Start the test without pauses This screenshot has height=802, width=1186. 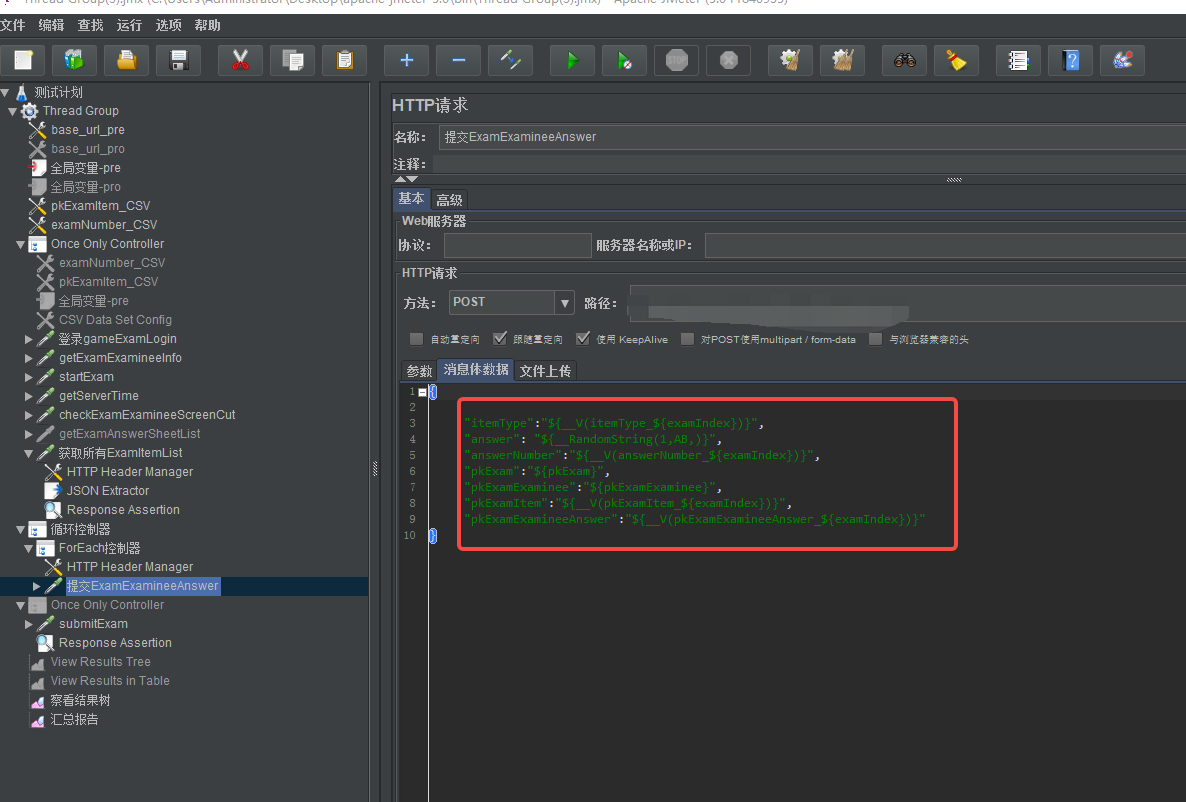pyautogui.click(x=625, y=61)
